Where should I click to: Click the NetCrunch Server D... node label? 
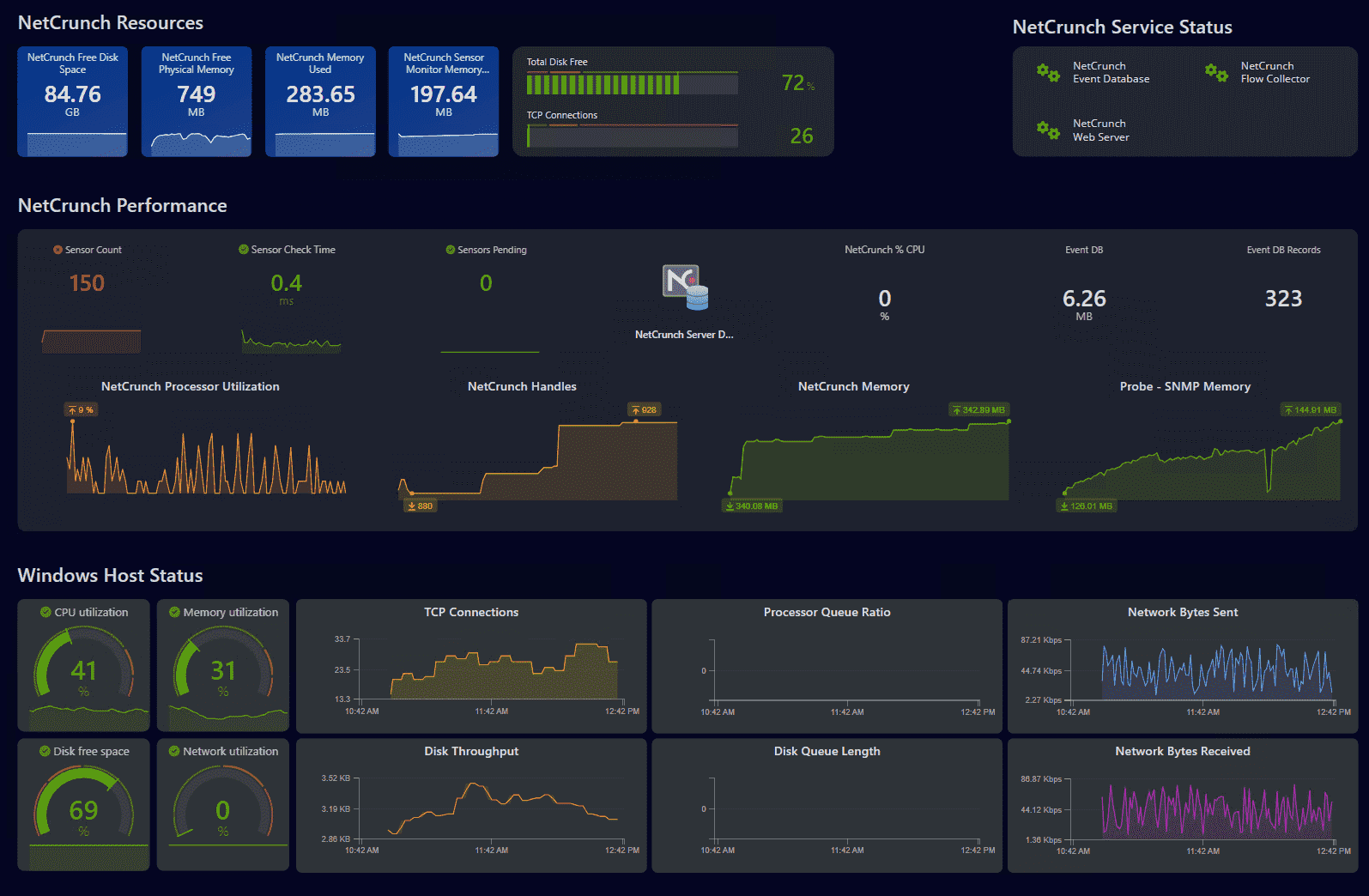coord(684,335)
